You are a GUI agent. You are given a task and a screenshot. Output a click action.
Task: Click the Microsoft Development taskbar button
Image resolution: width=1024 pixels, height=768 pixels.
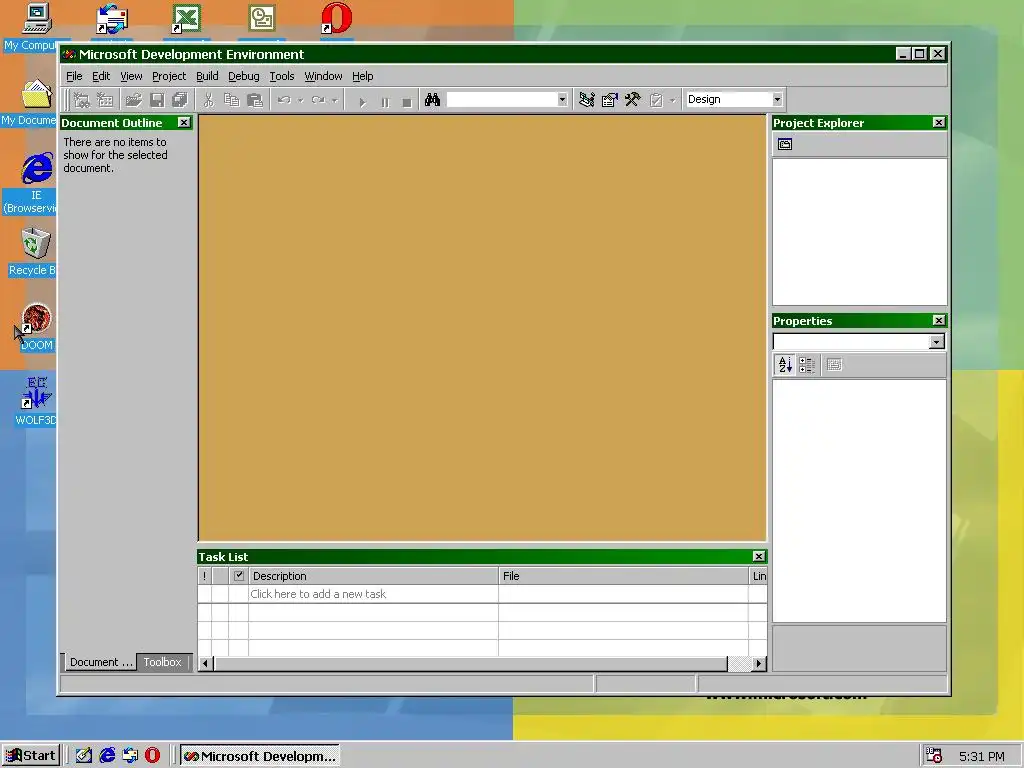tap(260, 756)
